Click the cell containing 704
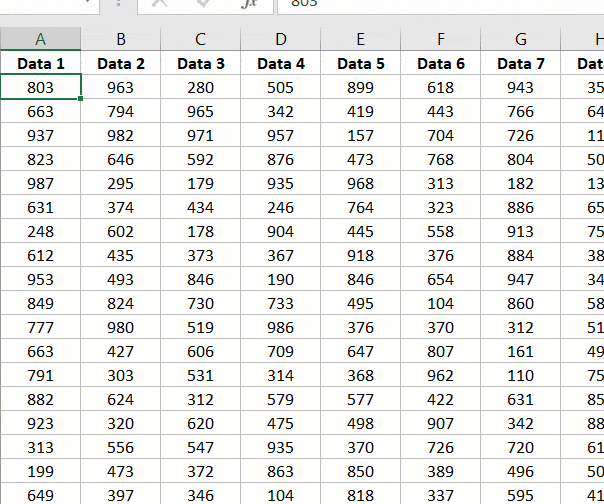The width and height of the screenshot is (604, 504). 441,135
